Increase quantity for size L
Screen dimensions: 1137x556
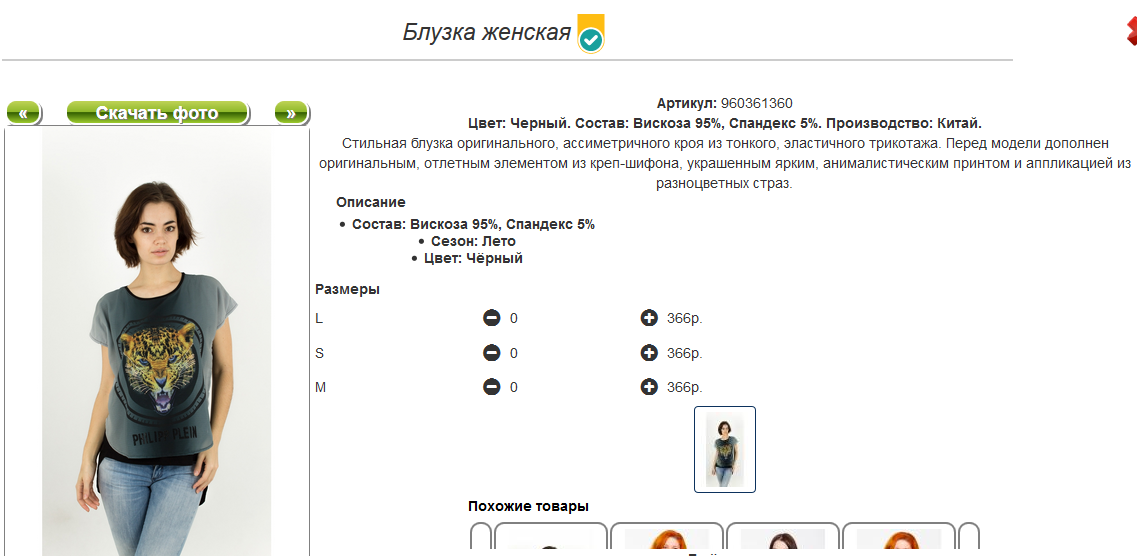click(649, 318)
